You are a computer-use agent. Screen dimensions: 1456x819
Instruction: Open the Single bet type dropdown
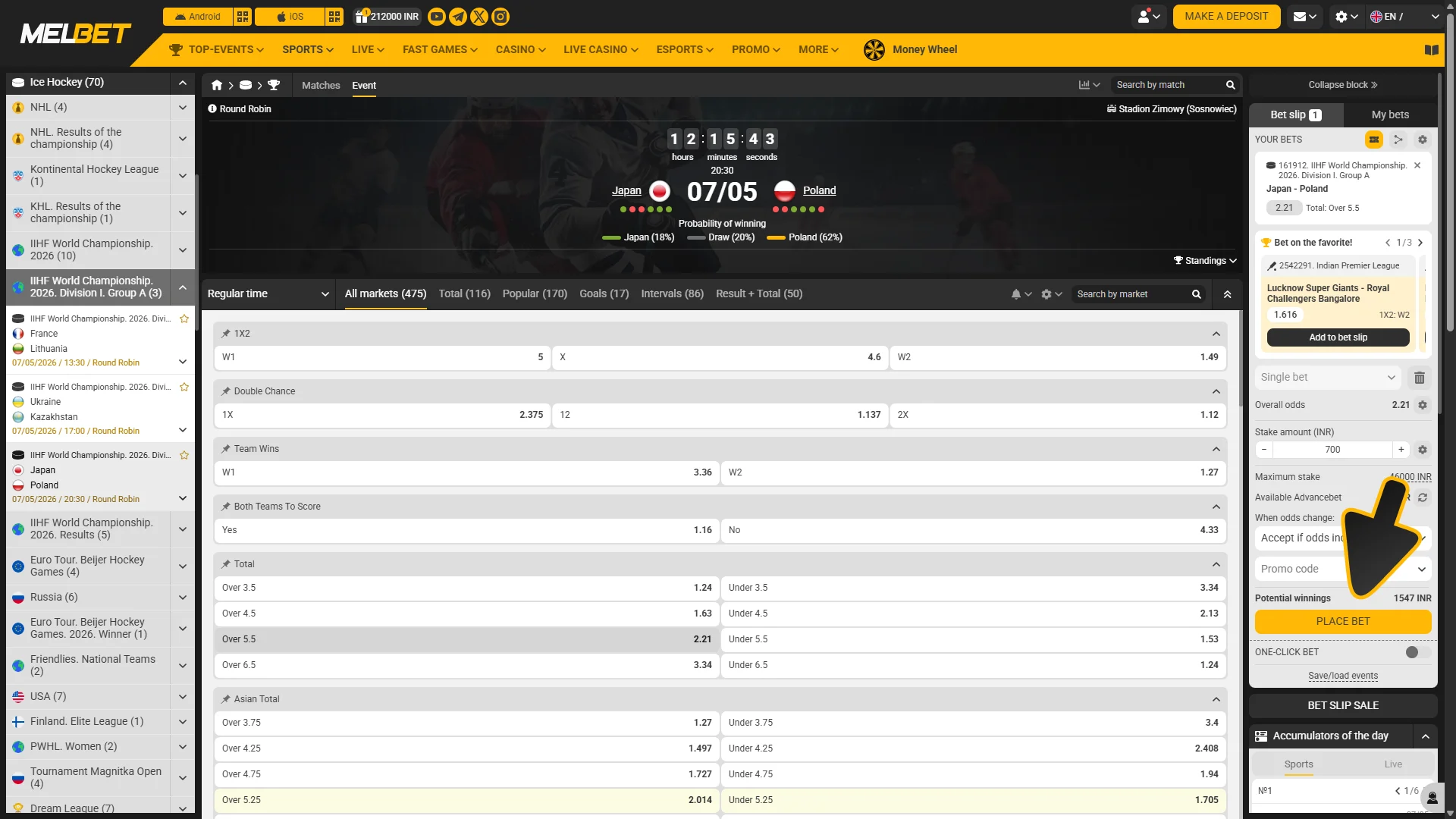point(1327,378)
